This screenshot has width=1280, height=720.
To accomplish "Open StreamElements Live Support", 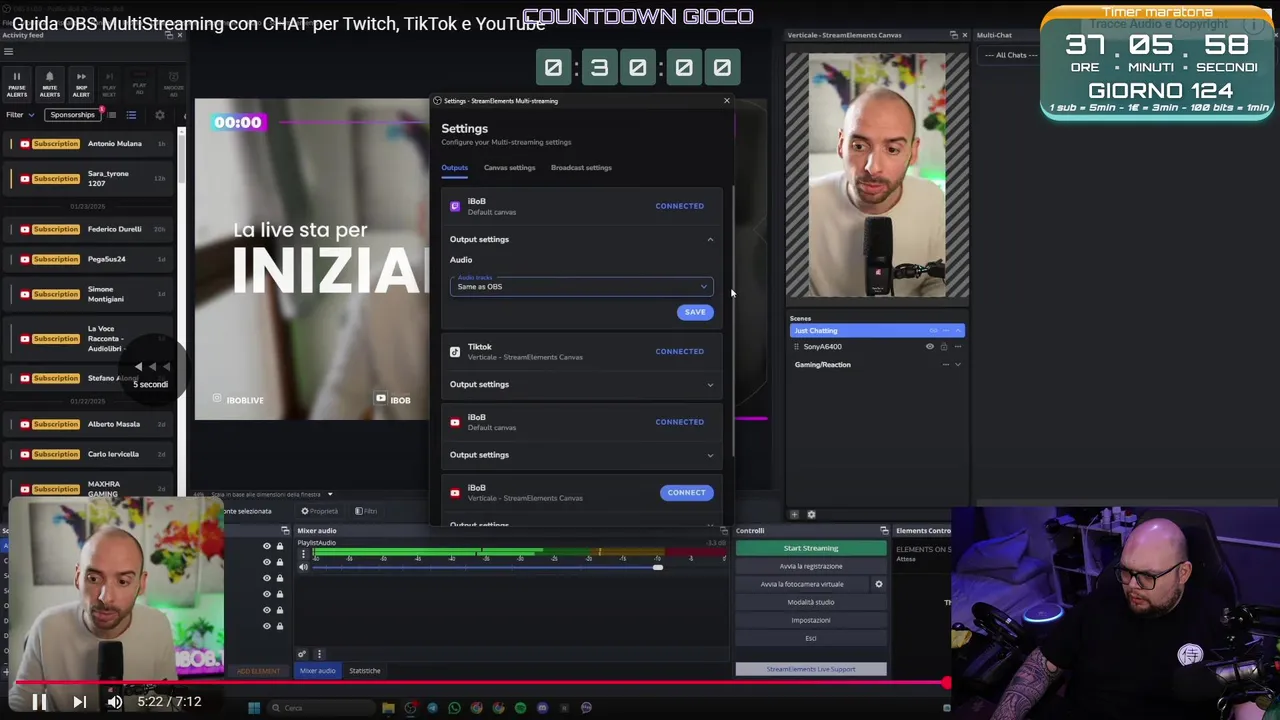I will (x=811, y=669).
